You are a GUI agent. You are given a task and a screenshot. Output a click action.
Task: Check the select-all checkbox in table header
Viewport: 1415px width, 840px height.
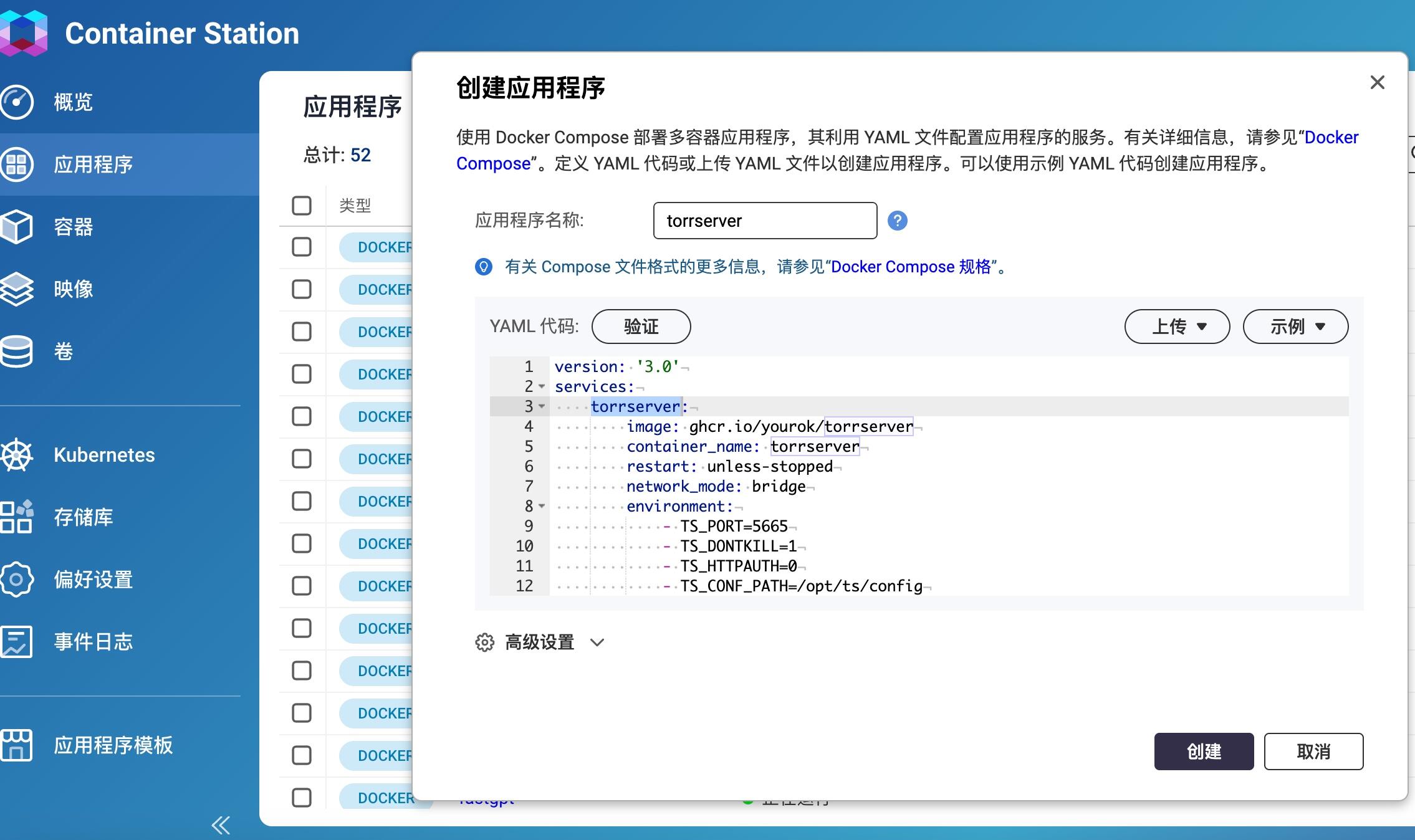[302, 205]
